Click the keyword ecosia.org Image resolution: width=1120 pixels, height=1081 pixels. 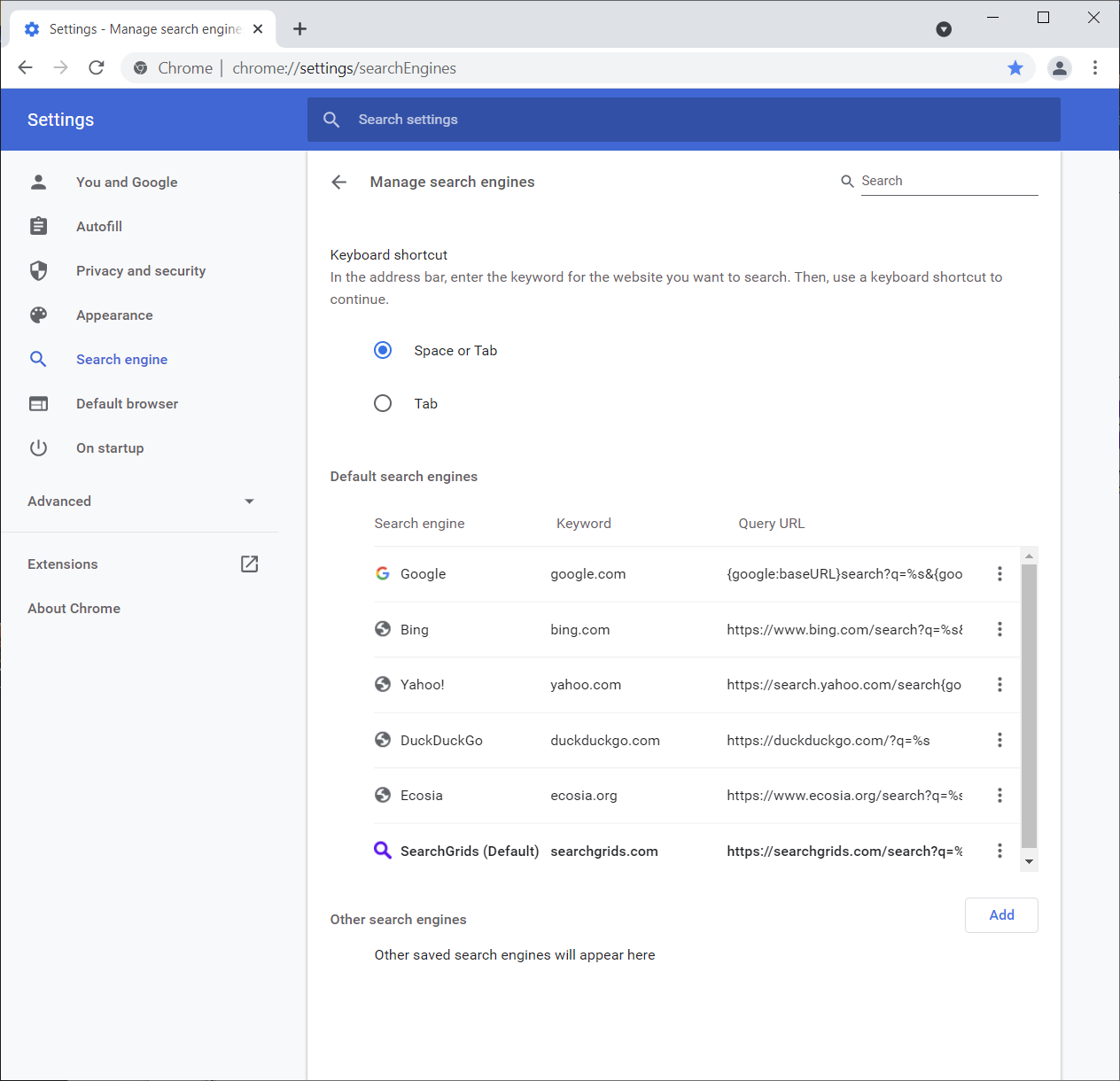584,795
